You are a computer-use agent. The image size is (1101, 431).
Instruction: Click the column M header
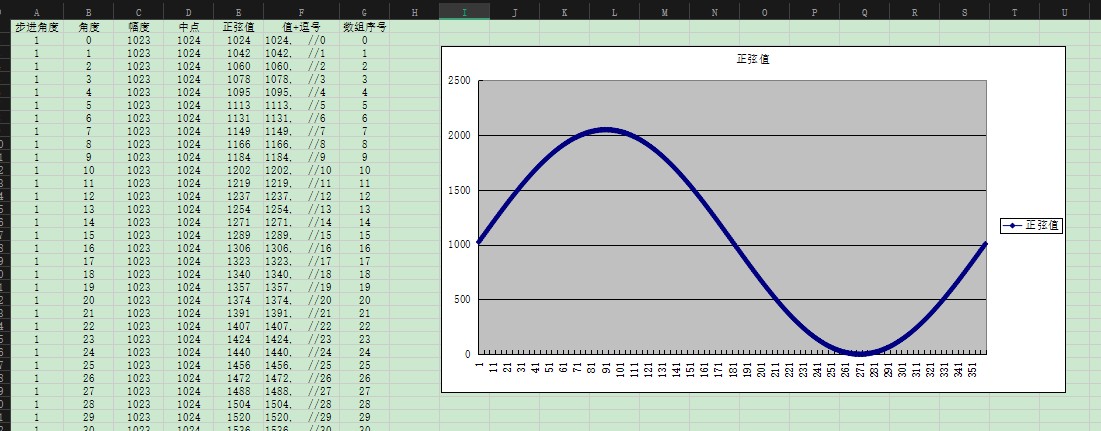point(664,12)
